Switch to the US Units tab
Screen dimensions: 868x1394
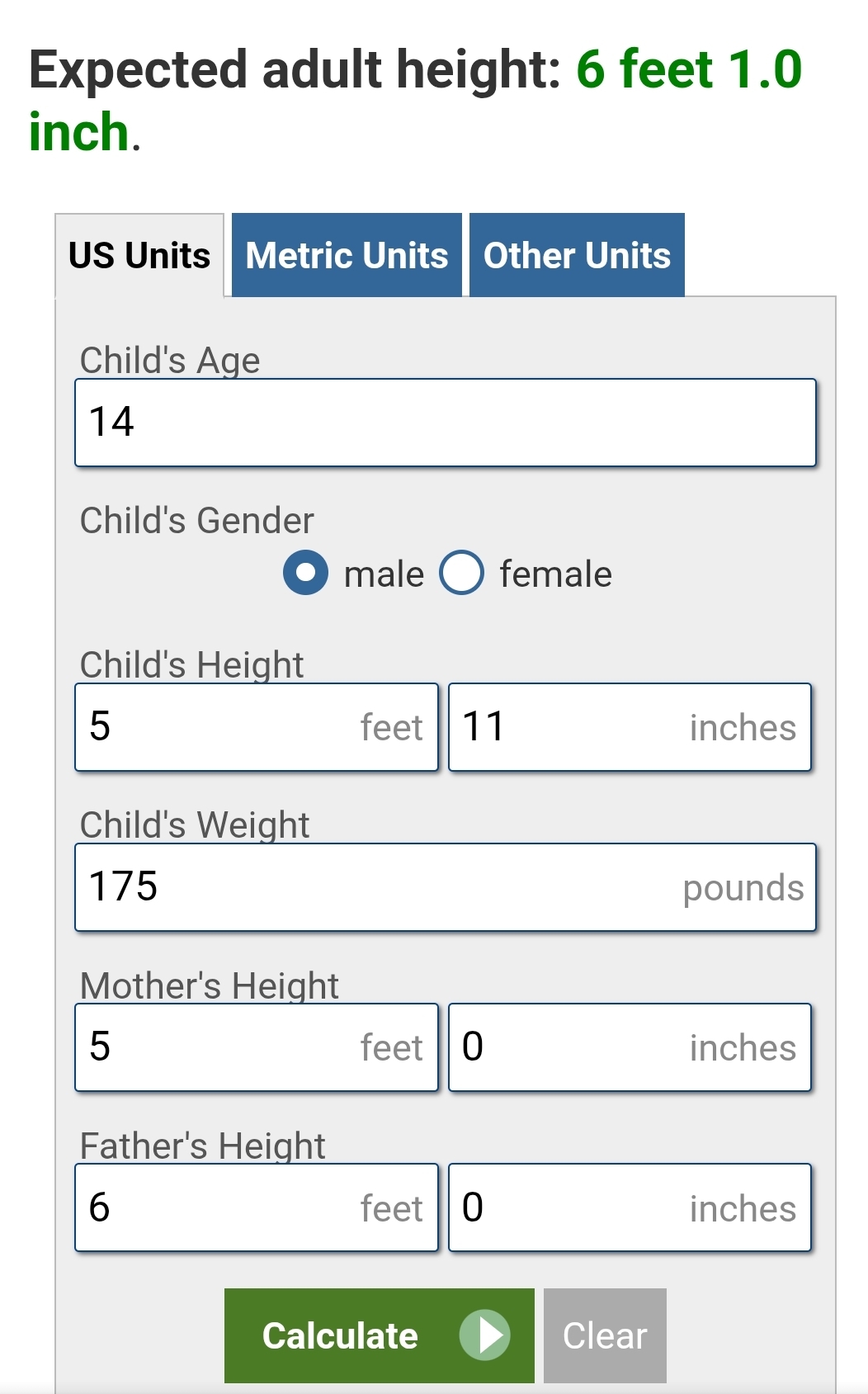point(139,256)
